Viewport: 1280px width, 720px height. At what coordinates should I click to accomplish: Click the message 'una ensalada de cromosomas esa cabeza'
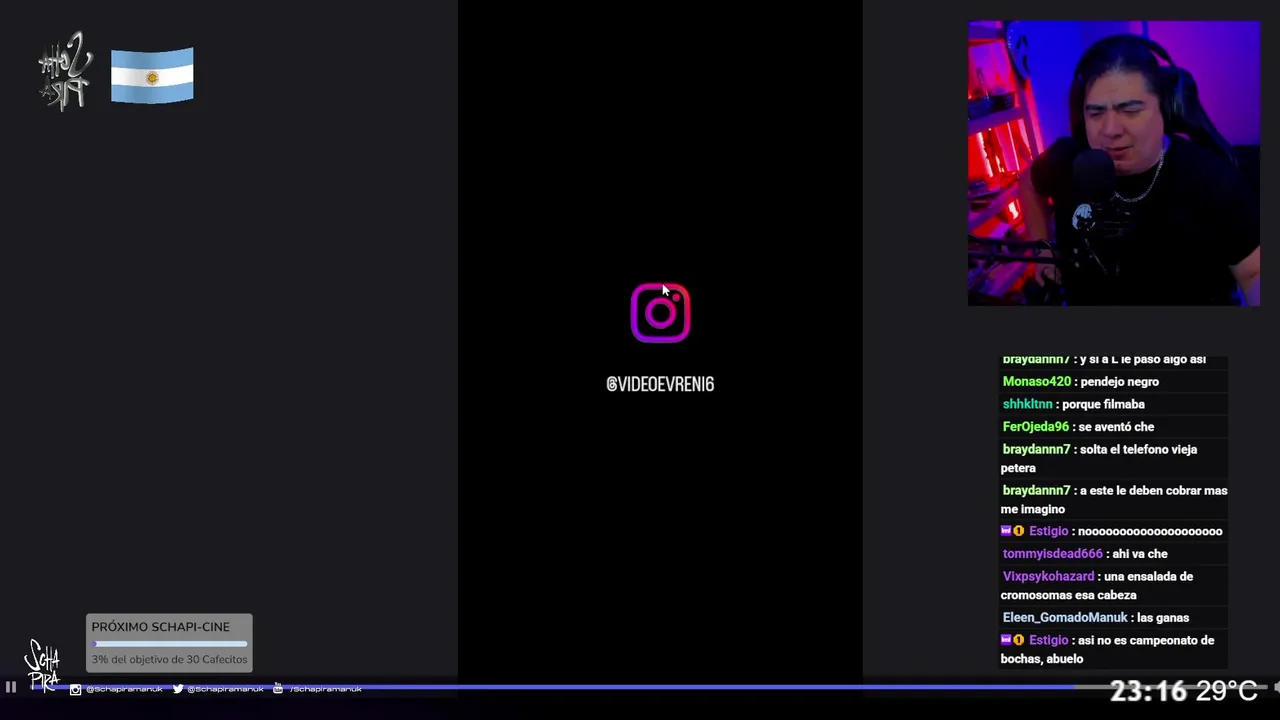click(x=1097, y=586)
